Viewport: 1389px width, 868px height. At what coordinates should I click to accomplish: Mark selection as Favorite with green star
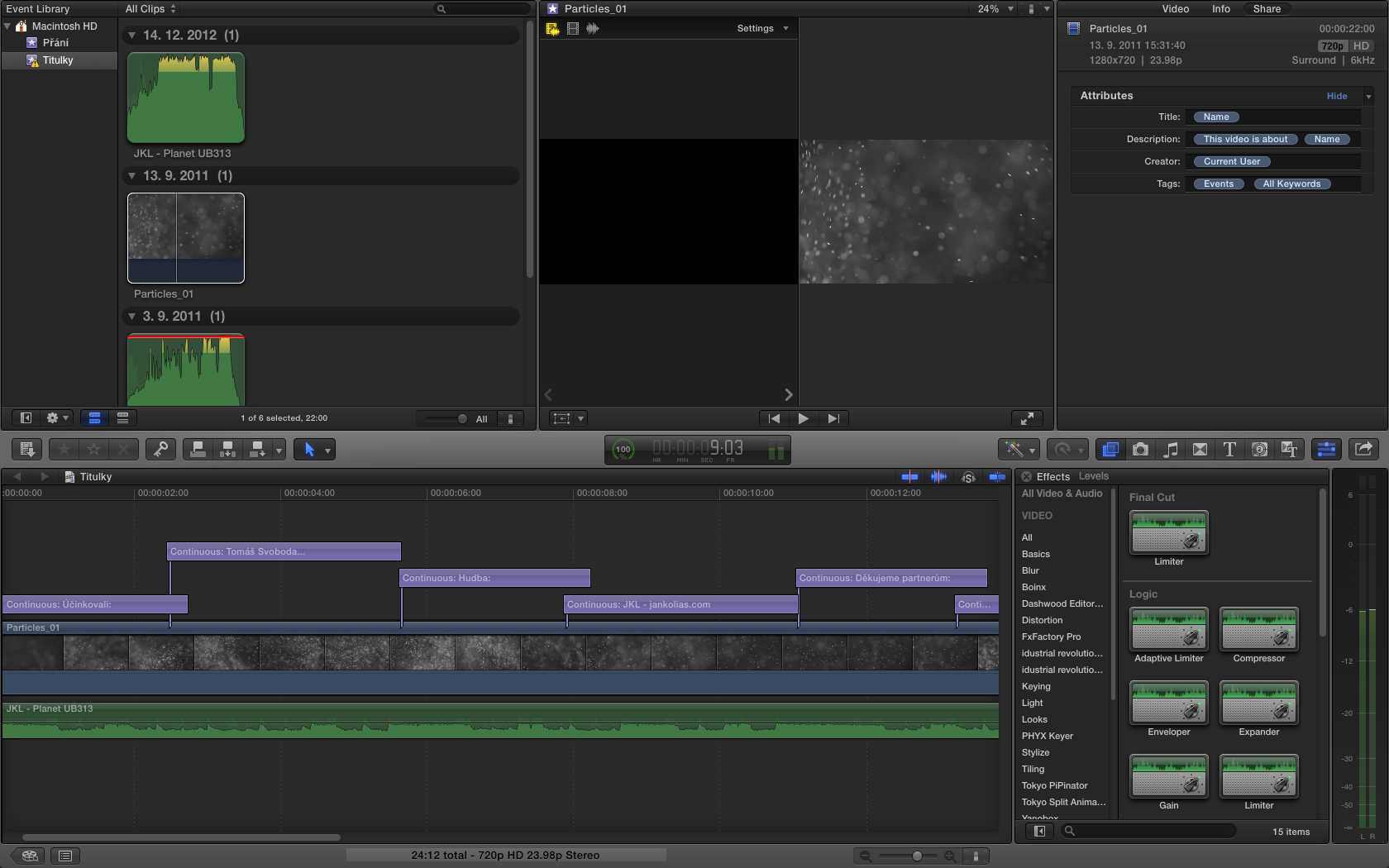(64, 449)
